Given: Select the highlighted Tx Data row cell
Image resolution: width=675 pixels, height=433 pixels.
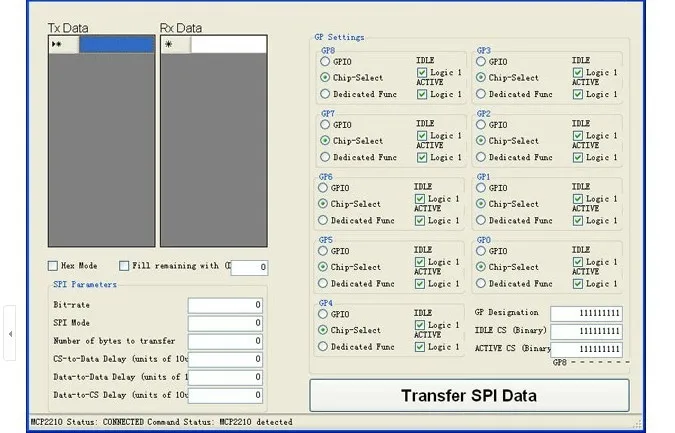Looking at the screenshot, I should tap(117, 44).
